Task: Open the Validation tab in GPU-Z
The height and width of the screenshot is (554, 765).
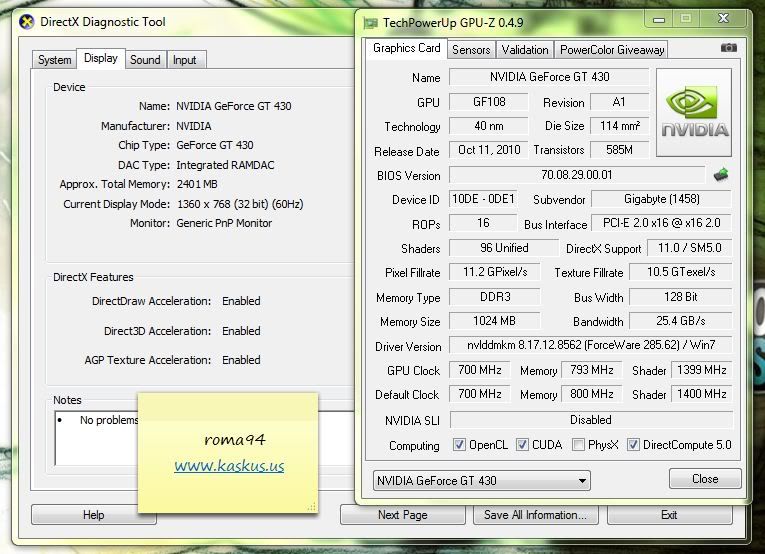Action: [x=525, y=49]
